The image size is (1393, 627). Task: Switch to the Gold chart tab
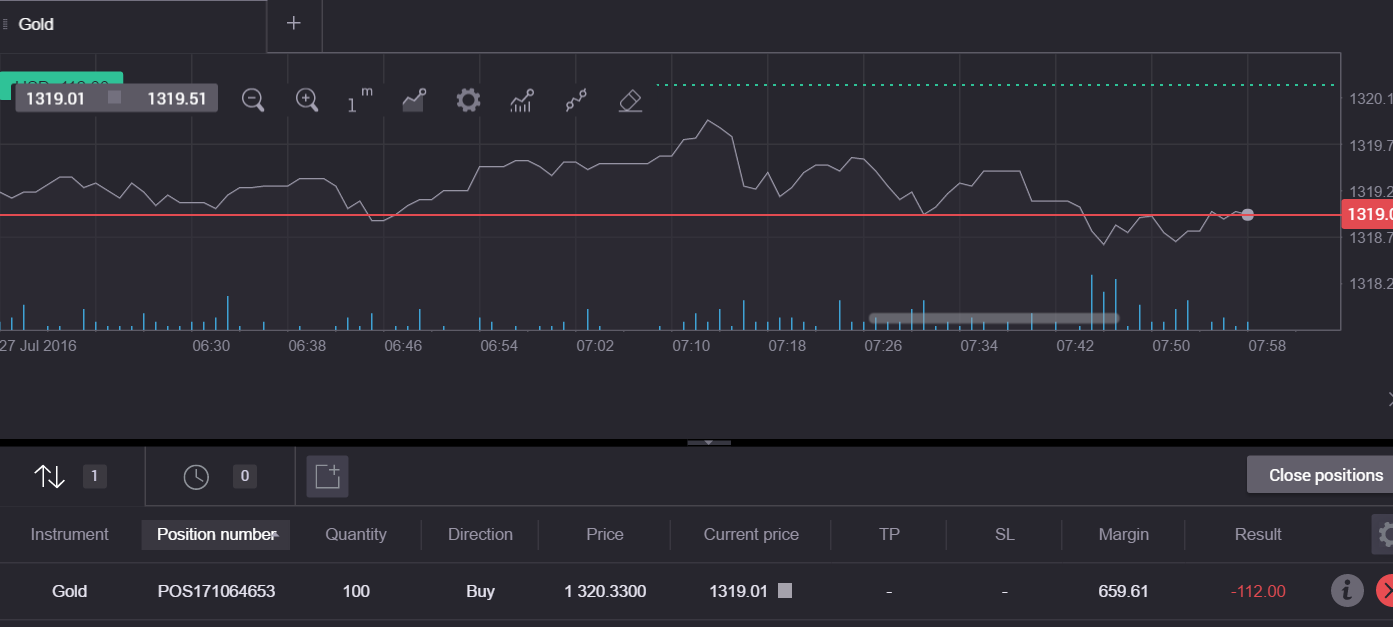[36, 24]
